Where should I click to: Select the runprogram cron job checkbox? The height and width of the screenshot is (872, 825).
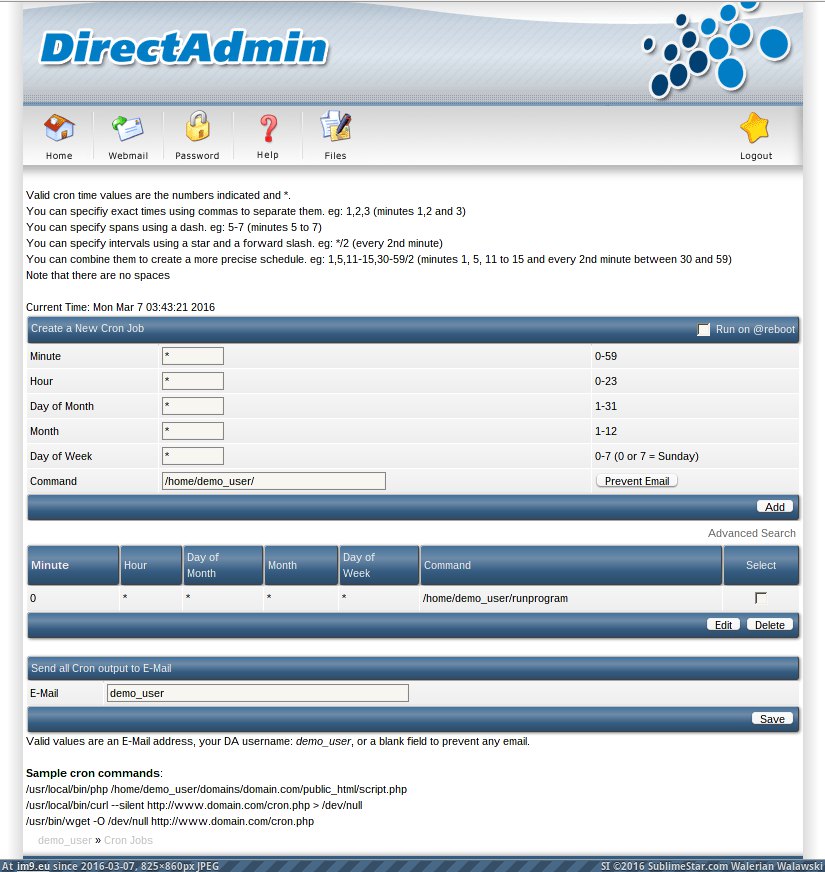(760, 598)
